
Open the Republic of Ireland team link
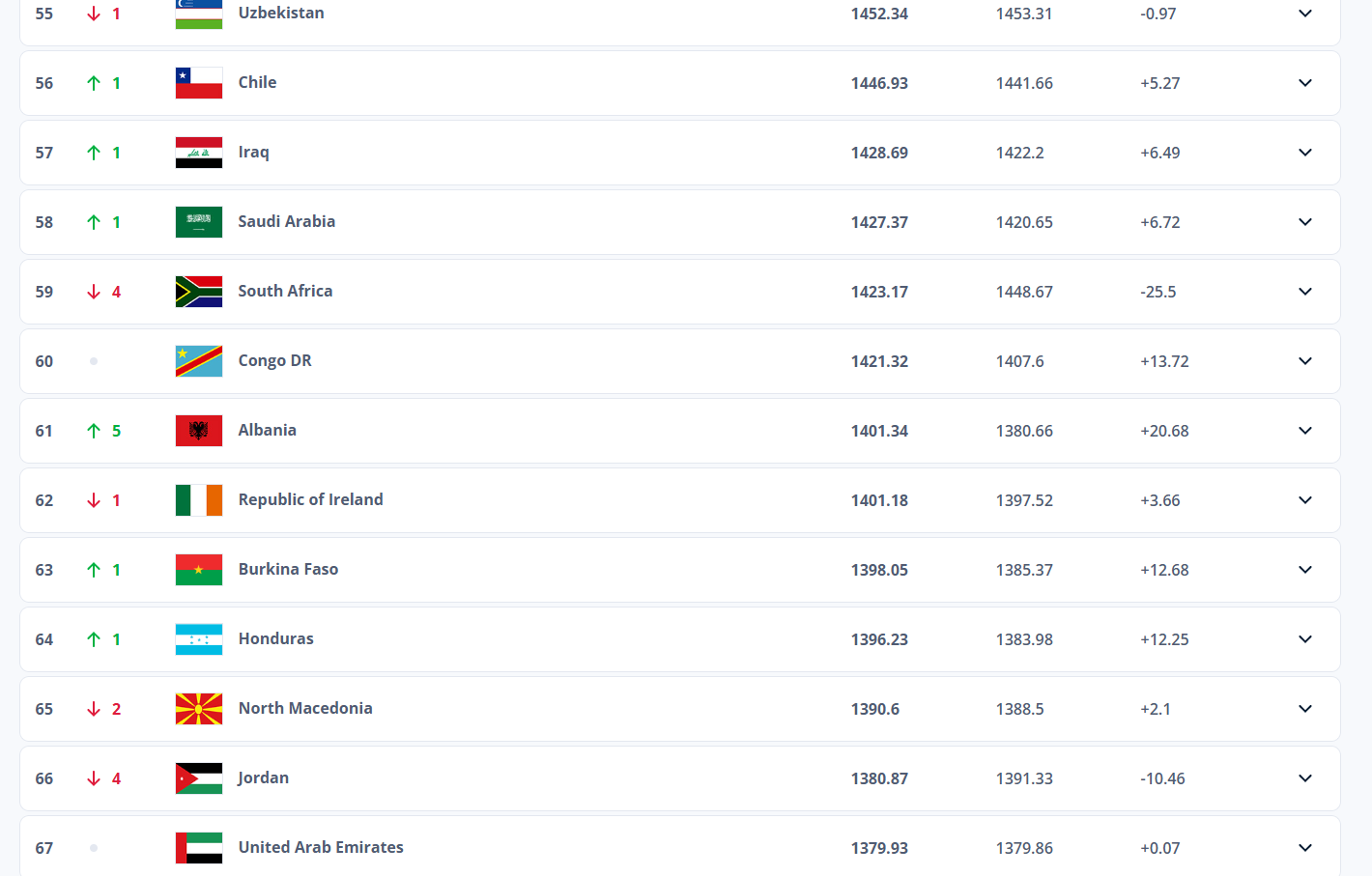pyautogui.click(x=310, y=499)
